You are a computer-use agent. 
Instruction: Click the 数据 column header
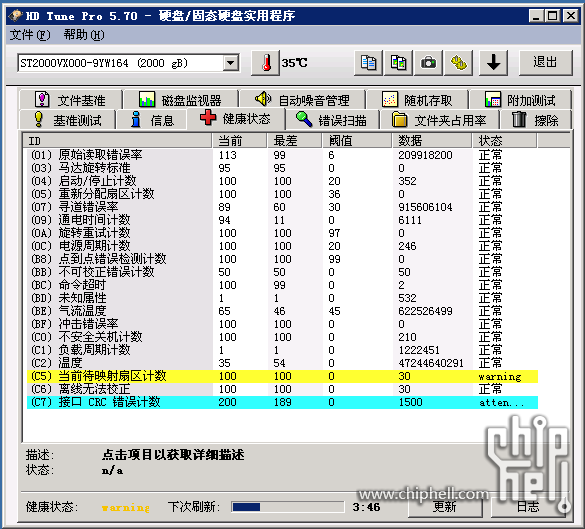pos(432,141)
